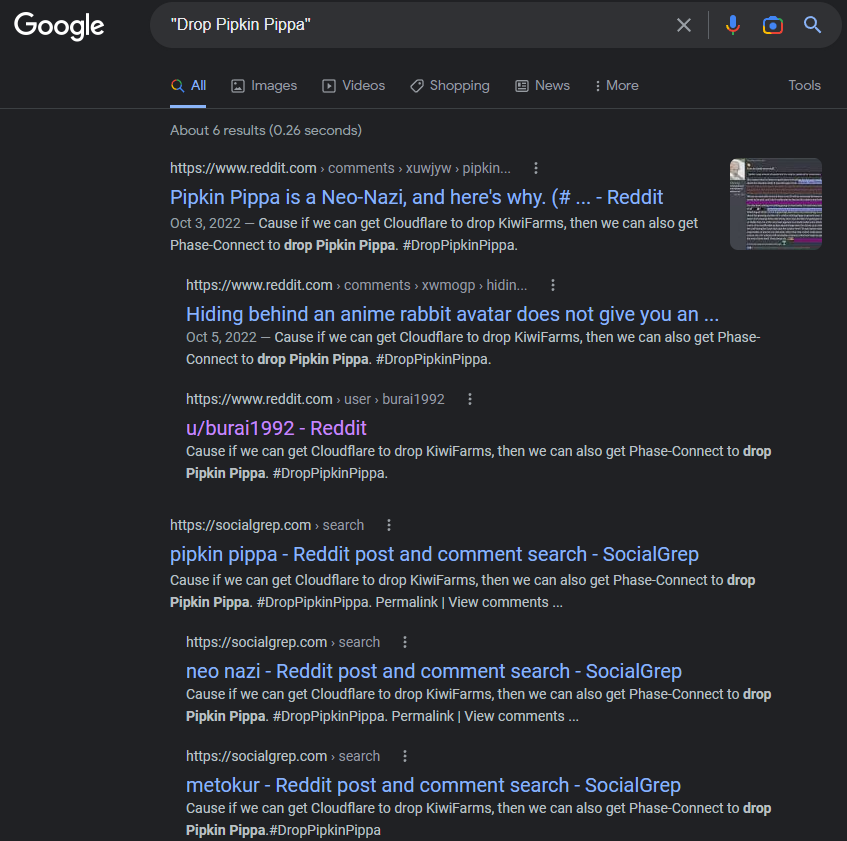This screenshot has width=847, height=841.
Task: Open the u/burai1992 - Reddit result
Action: point(276,428)
